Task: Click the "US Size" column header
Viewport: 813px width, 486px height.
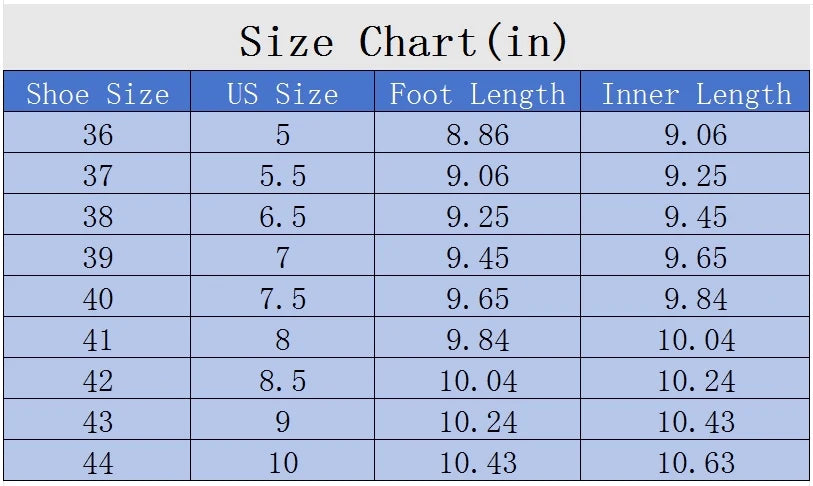Action: 282,94
